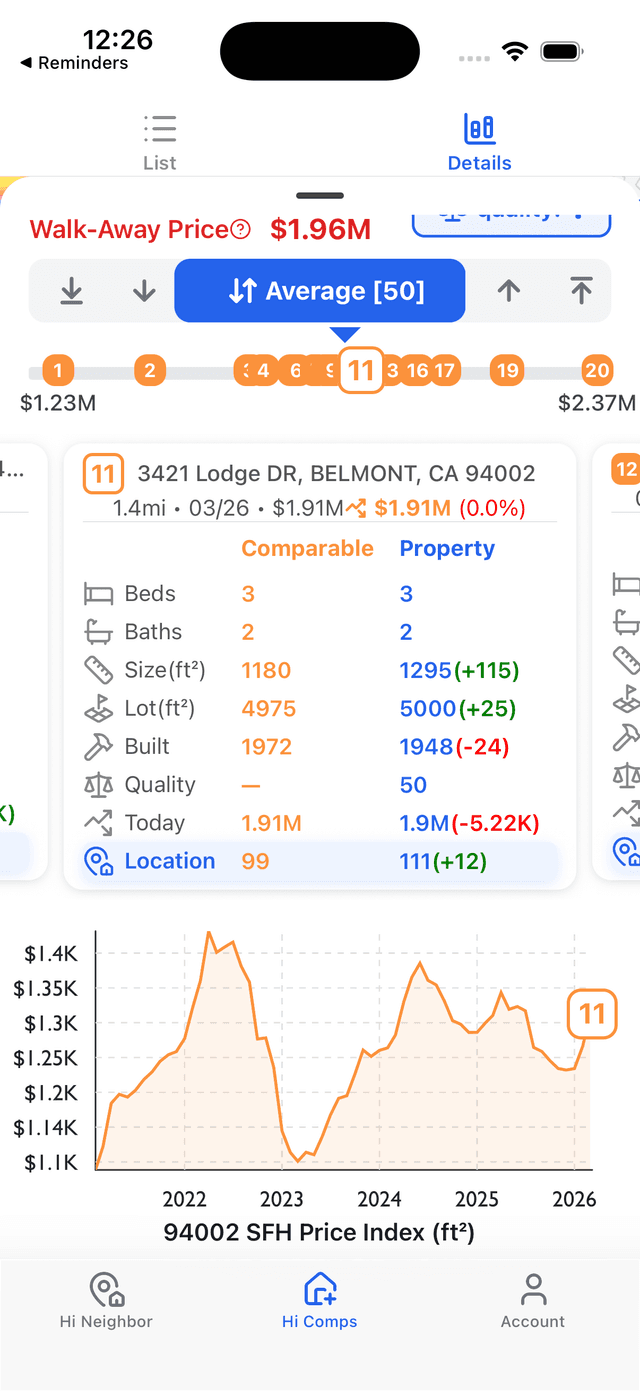Select comp marker 16 on the price slider
The height and width of the screenshot is (1391, 640).
pos(417,371)
